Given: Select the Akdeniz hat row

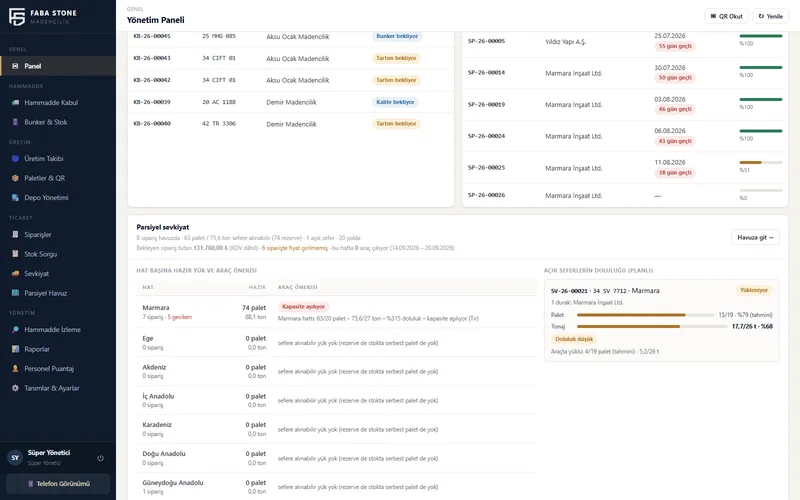Looking at the screenshot, I should 336,371.
